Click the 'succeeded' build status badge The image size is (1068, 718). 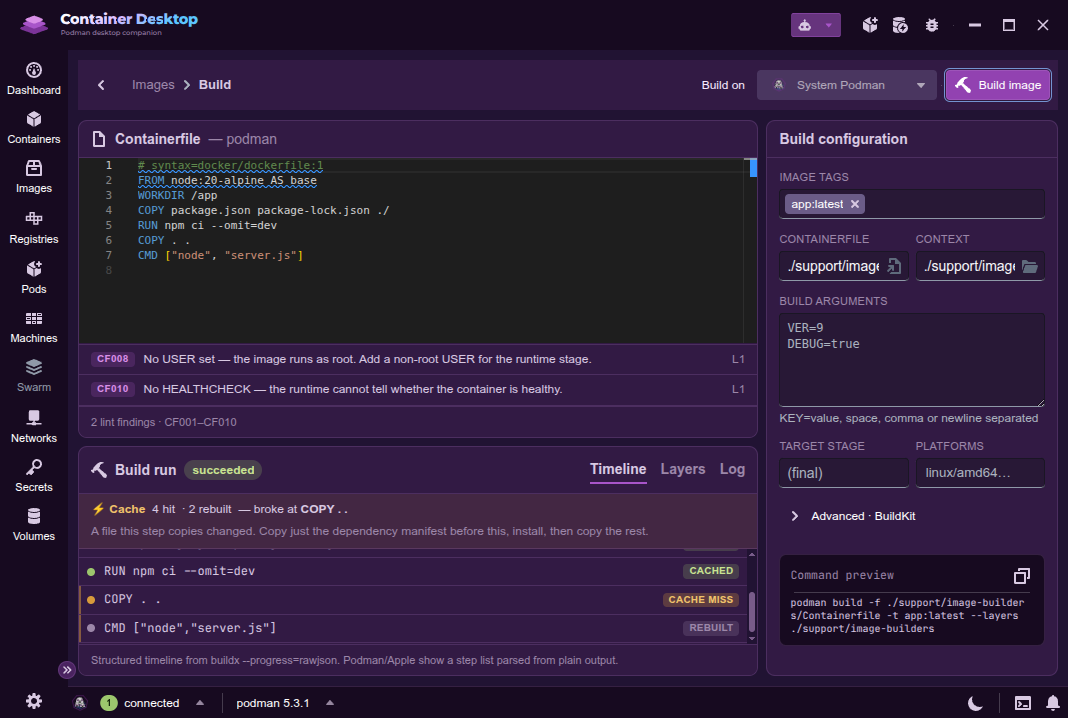click(x=223, y=470)
